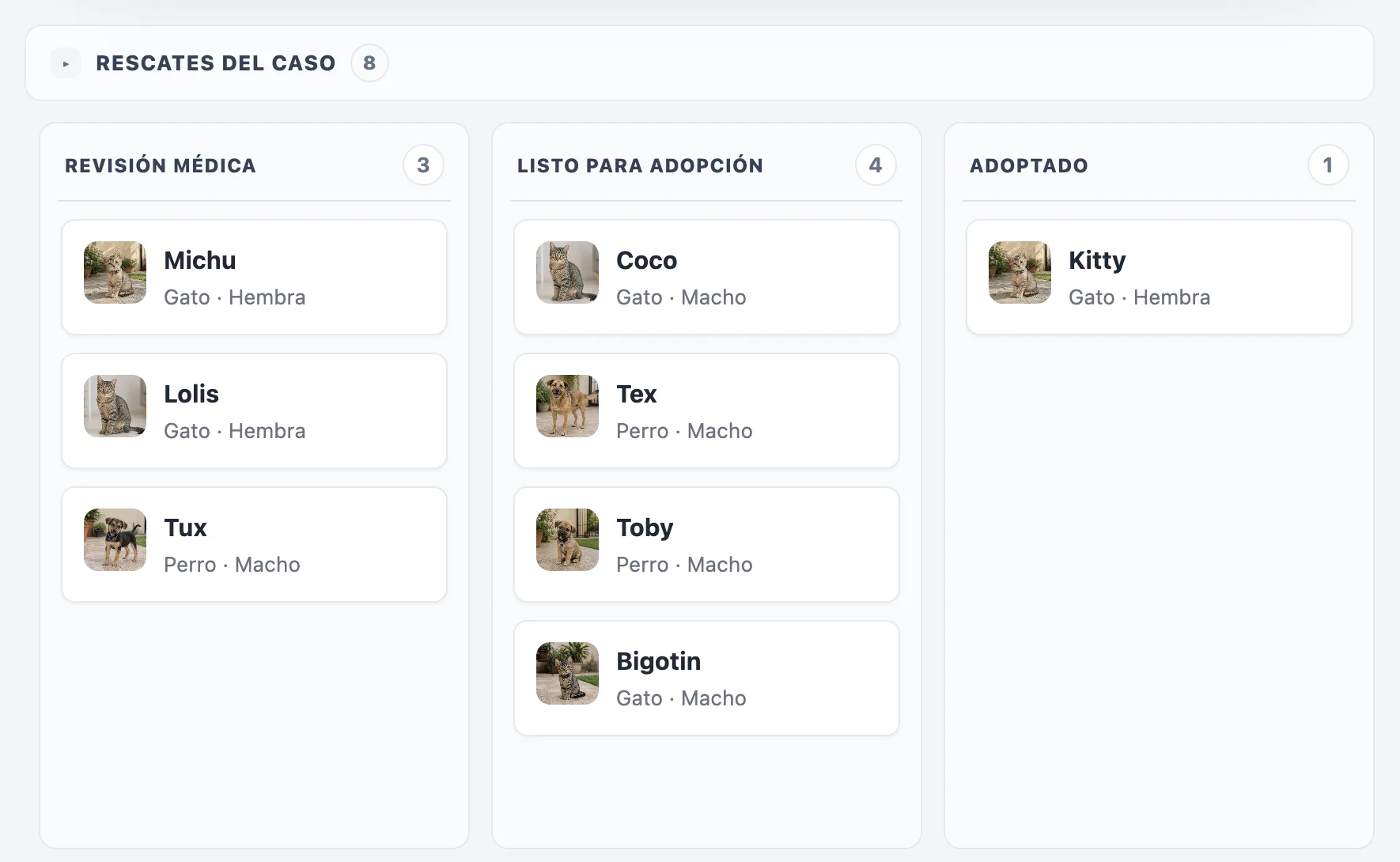Open Lolis's cat photo thumbnail
The height and width of the screenshot is (862, 1400).
pos(115,406)
